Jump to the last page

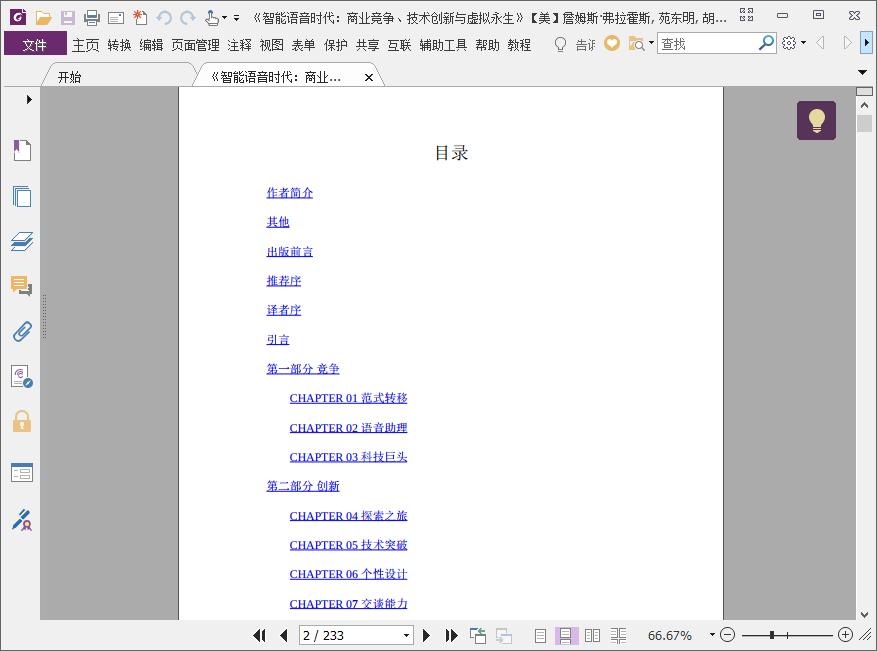pyautogui.click(x=451, y=635)
